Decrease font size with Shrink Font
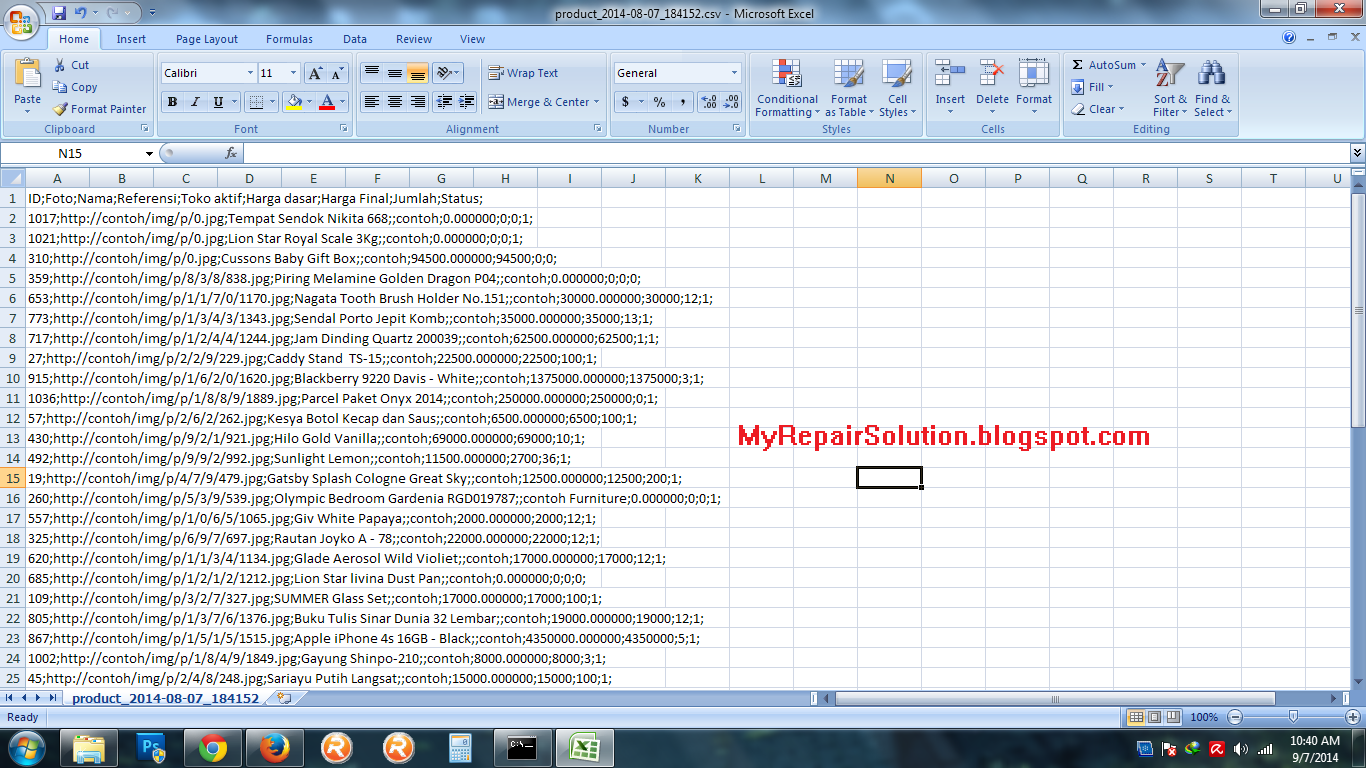The height and width of the screenshot is (768, 1366). pos(338,73)
